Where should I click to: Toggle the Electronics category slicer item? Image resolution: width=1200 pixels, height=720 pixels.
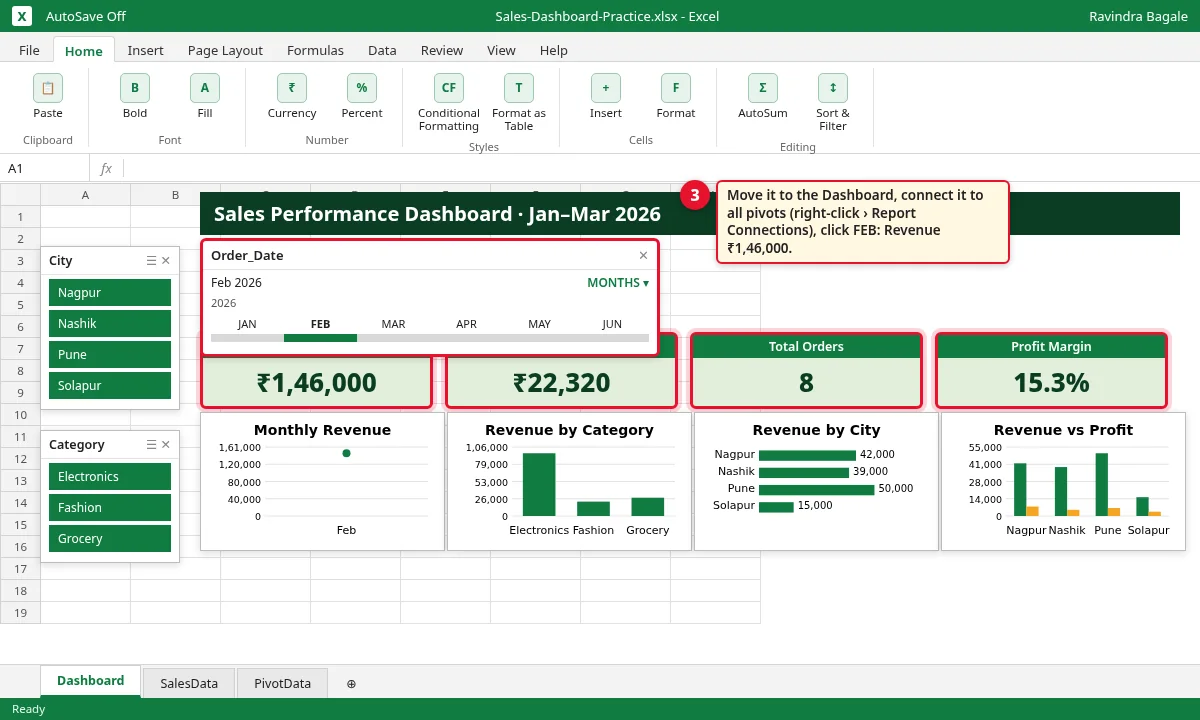point(110,477)
